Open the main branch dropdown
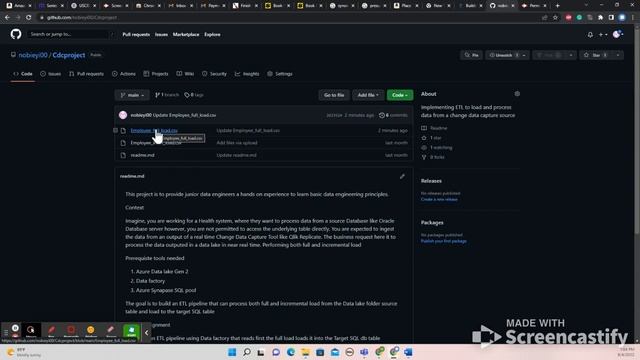 pyautogui.click(x=132, y=95)
